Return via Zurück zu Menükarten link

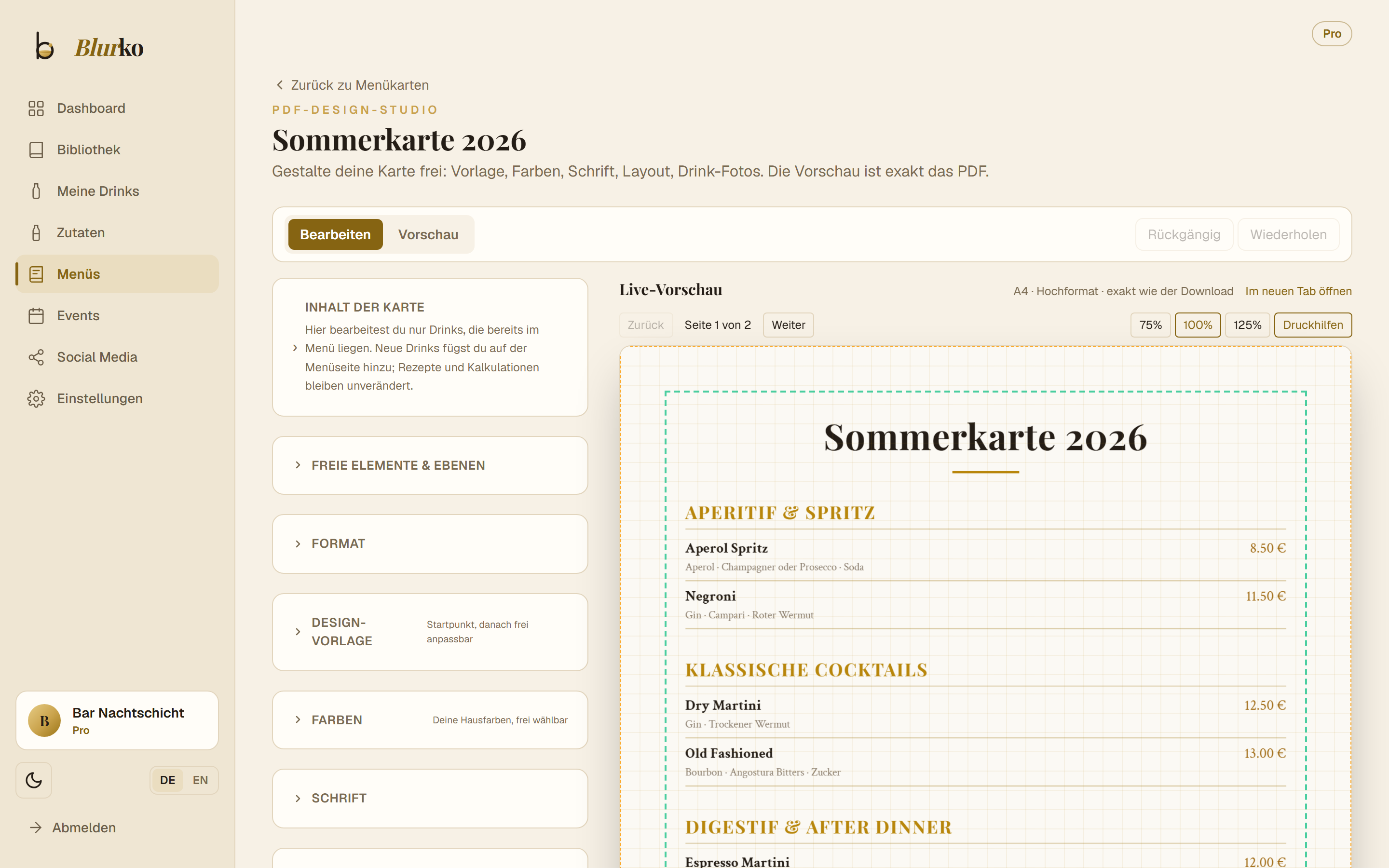pyautogui.click(x=352, y=85)
